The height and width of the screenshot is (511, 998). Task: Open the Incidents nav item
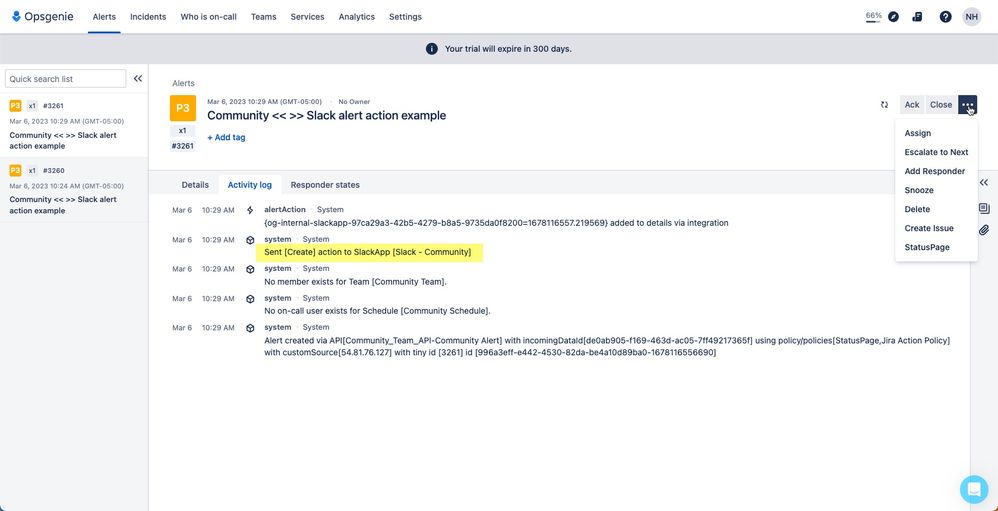click(148, 17)
